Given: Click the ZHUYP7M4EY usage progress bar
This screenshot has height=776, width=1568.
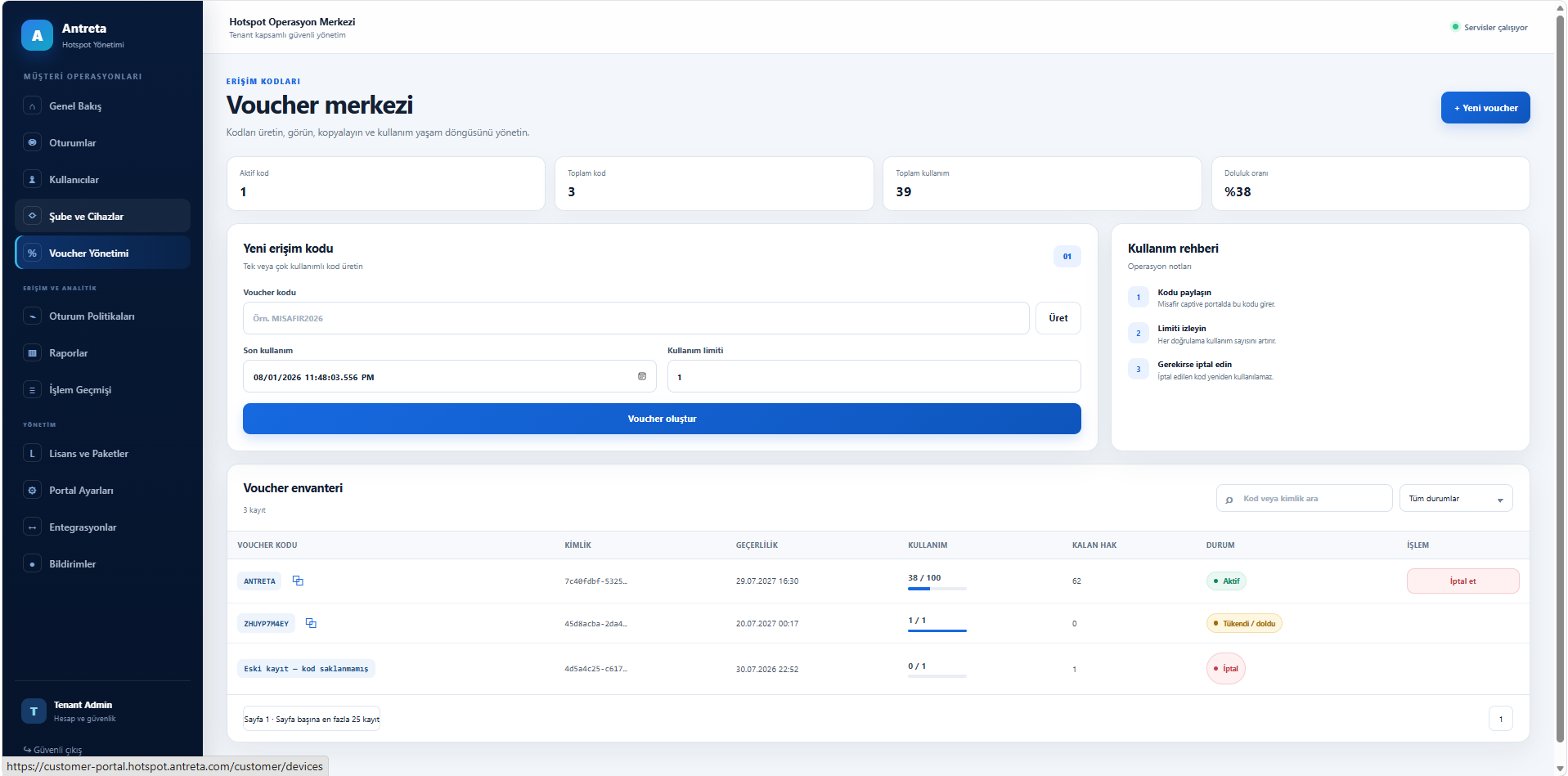Looking at the screenshot, I should pos(937,630).
